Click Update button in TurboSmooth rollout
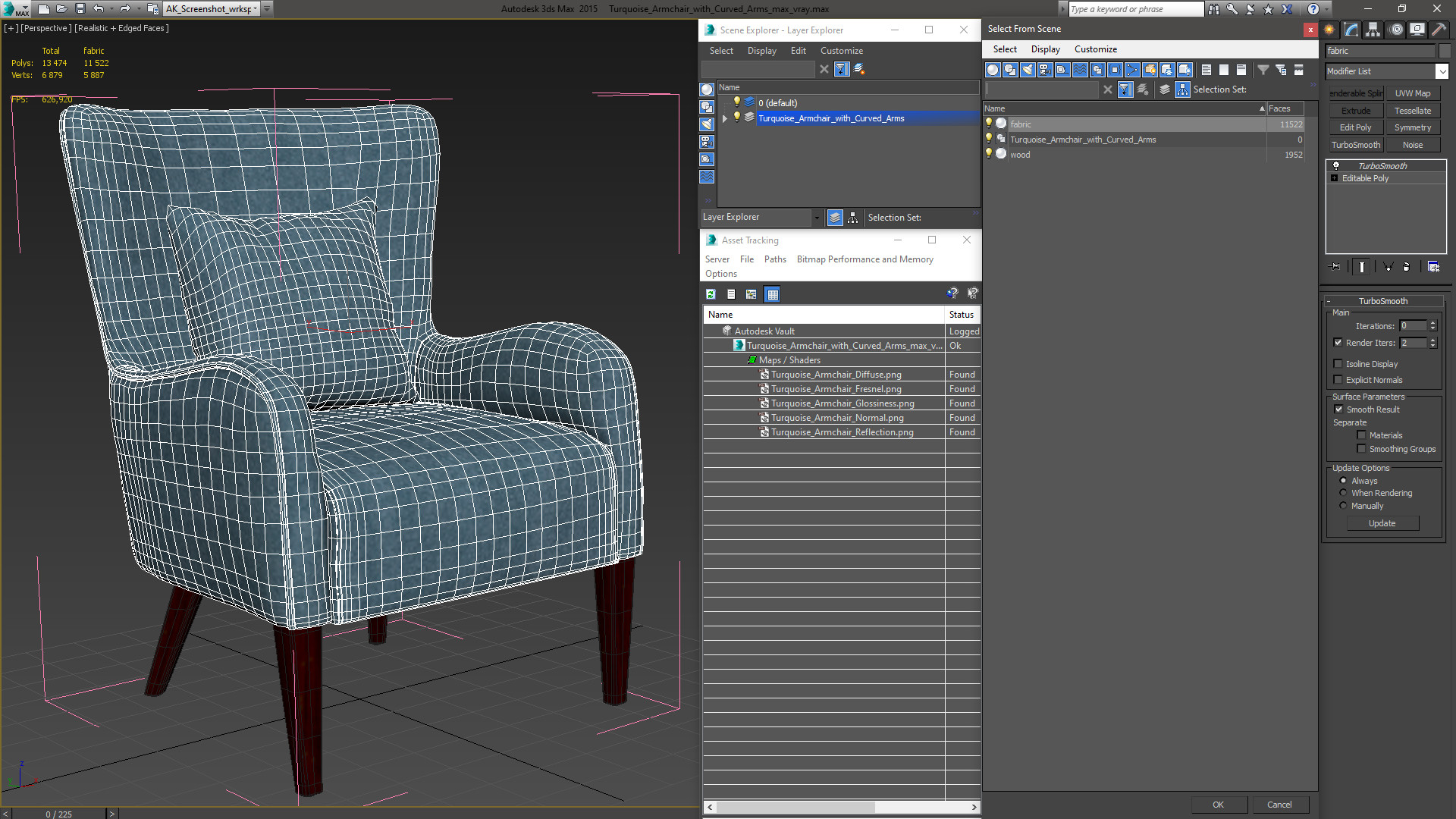The height and width of the screenshot is (819, 1456). 1382,523
